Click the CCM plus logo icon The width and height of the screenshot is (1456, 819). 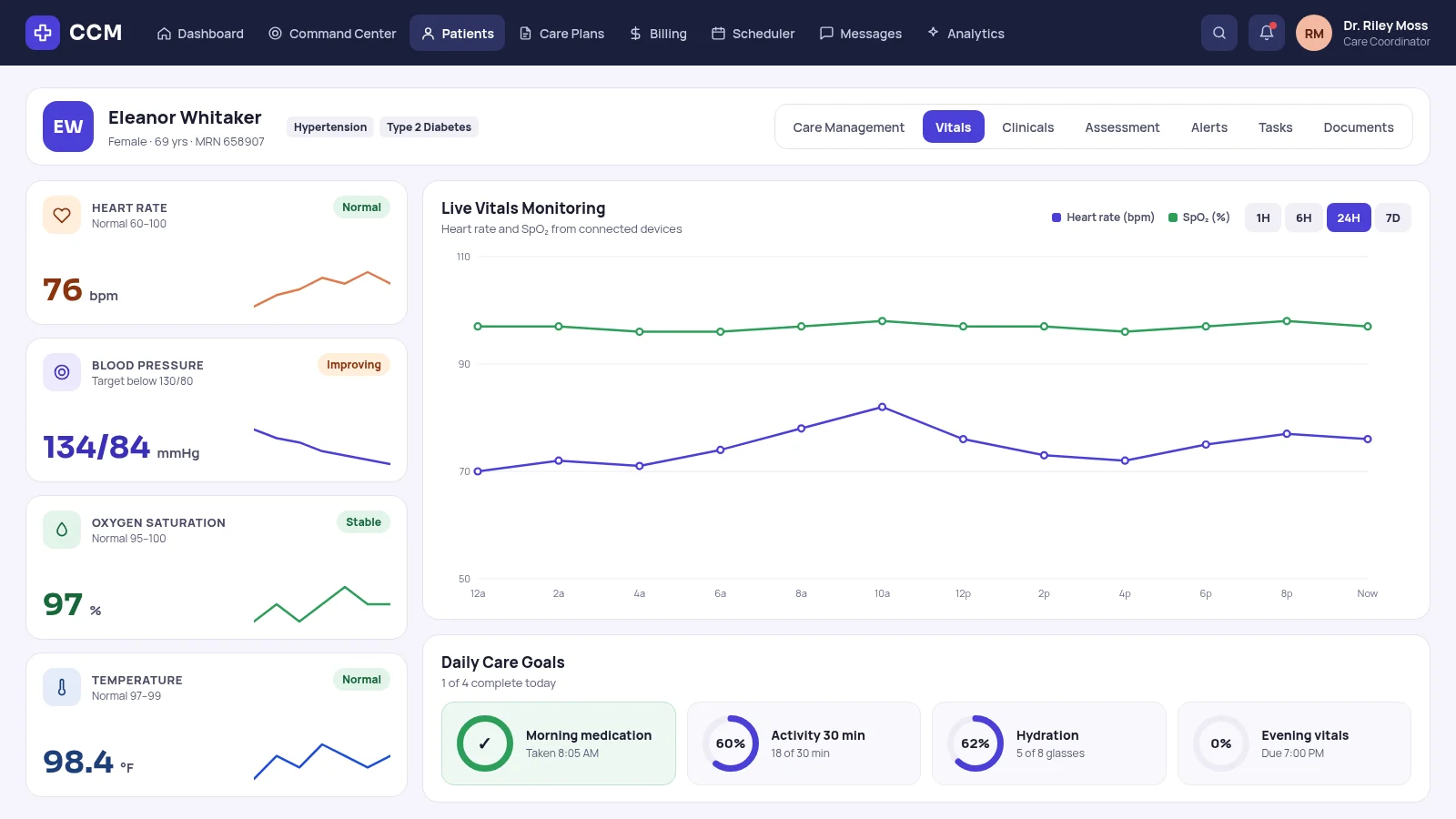[43, 33]
